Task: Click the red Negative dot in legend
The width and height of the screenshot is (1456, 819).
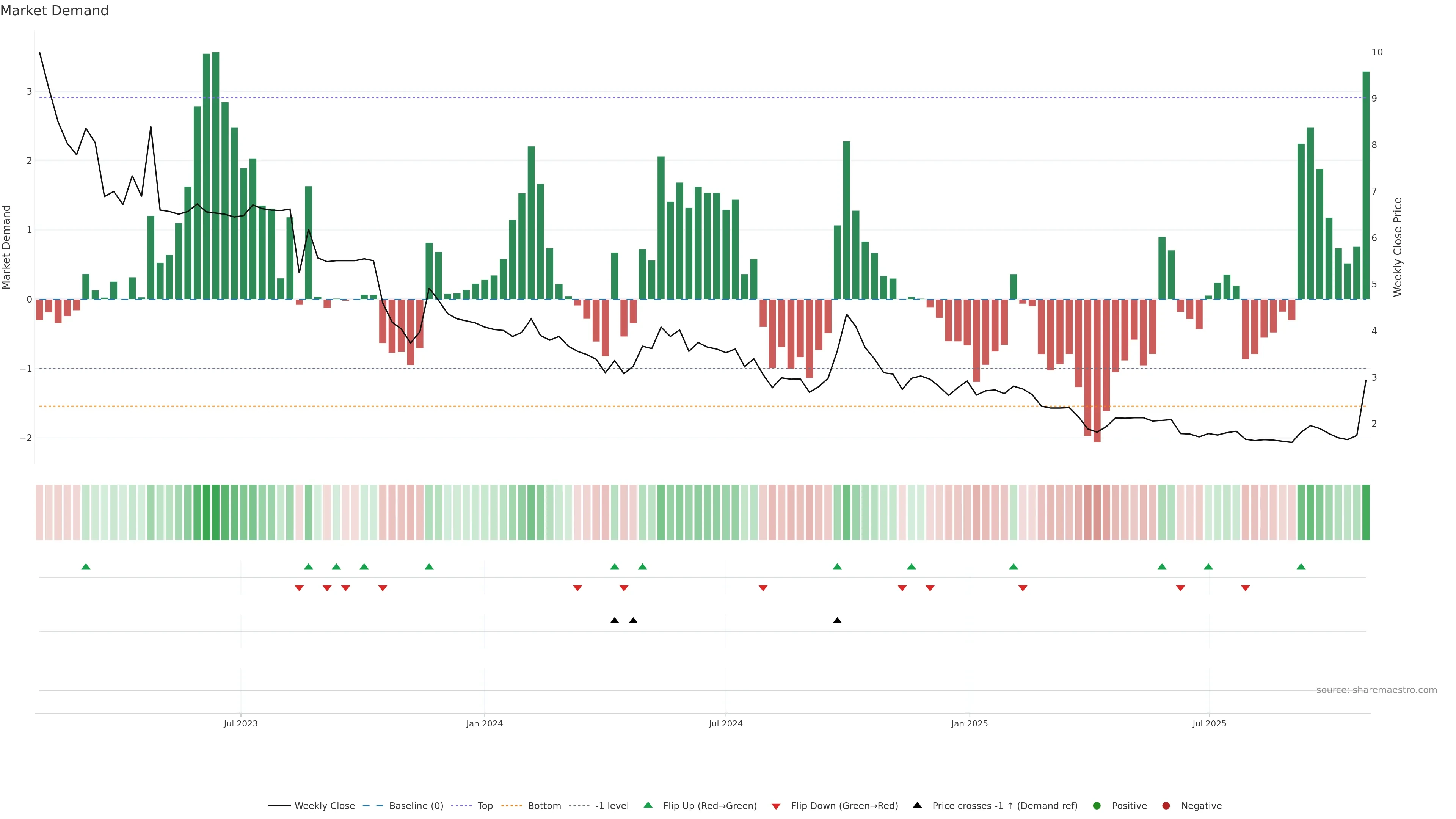Action: click(1166, 806)
